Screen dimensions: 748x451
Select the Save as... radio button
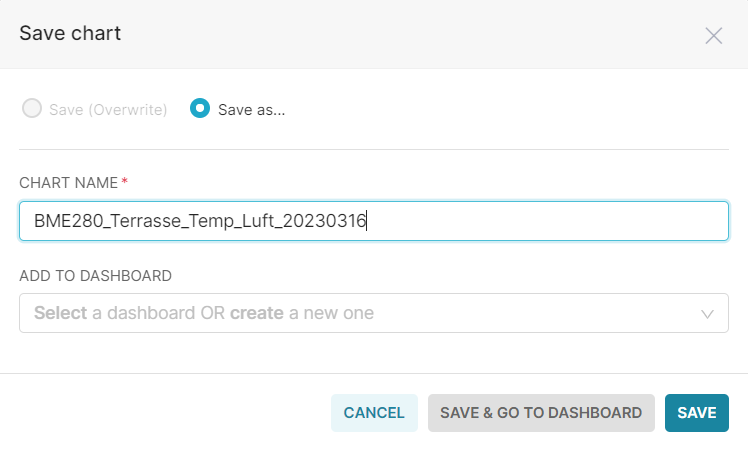click(x=200, y=108)
